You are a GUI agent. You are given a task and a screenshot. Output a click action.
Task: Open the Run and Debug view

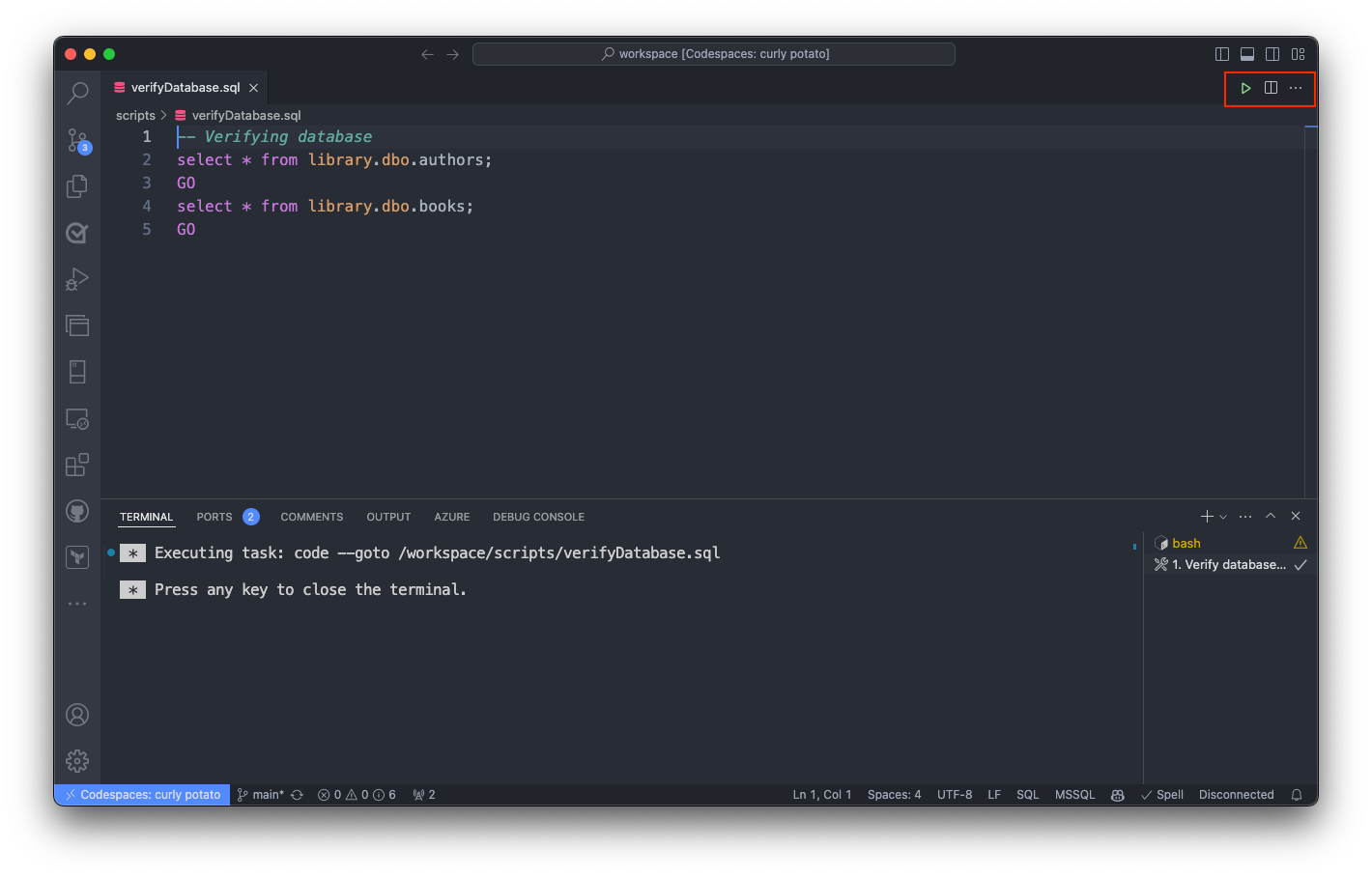(77, 279)
